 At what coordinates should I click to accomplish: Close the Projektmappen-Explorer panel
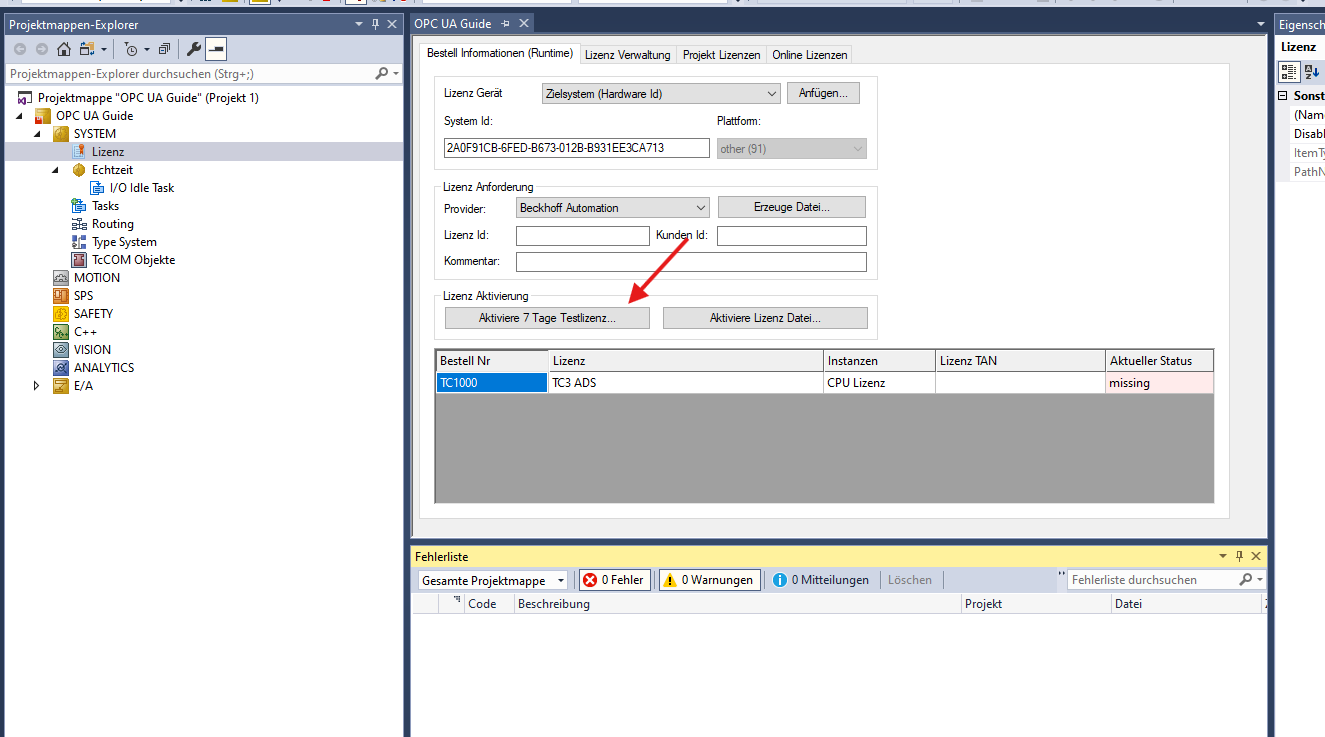(392, 24)
